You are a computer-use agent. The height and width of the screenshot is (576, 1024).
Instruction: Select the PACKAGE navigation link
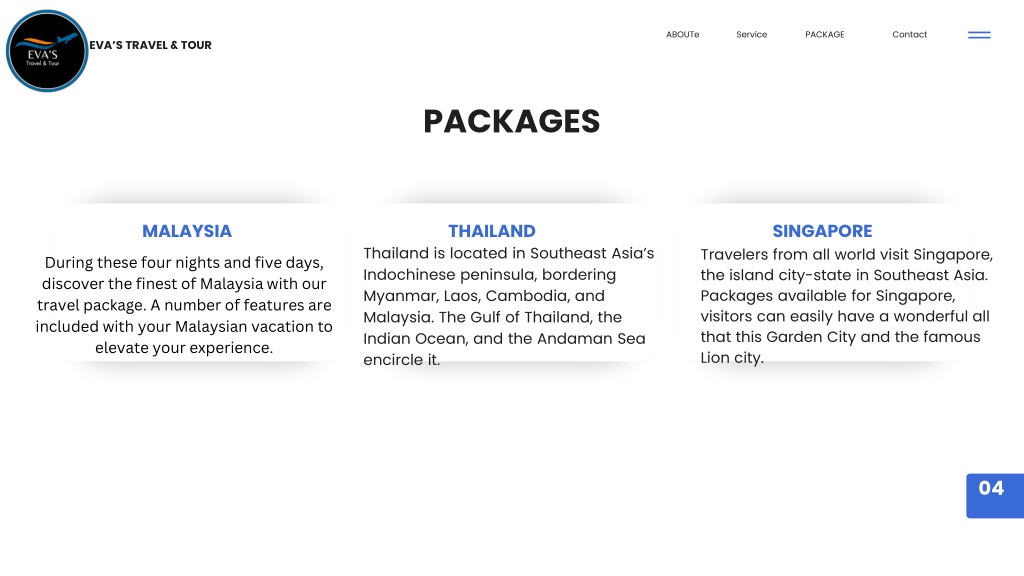[825, 35]
